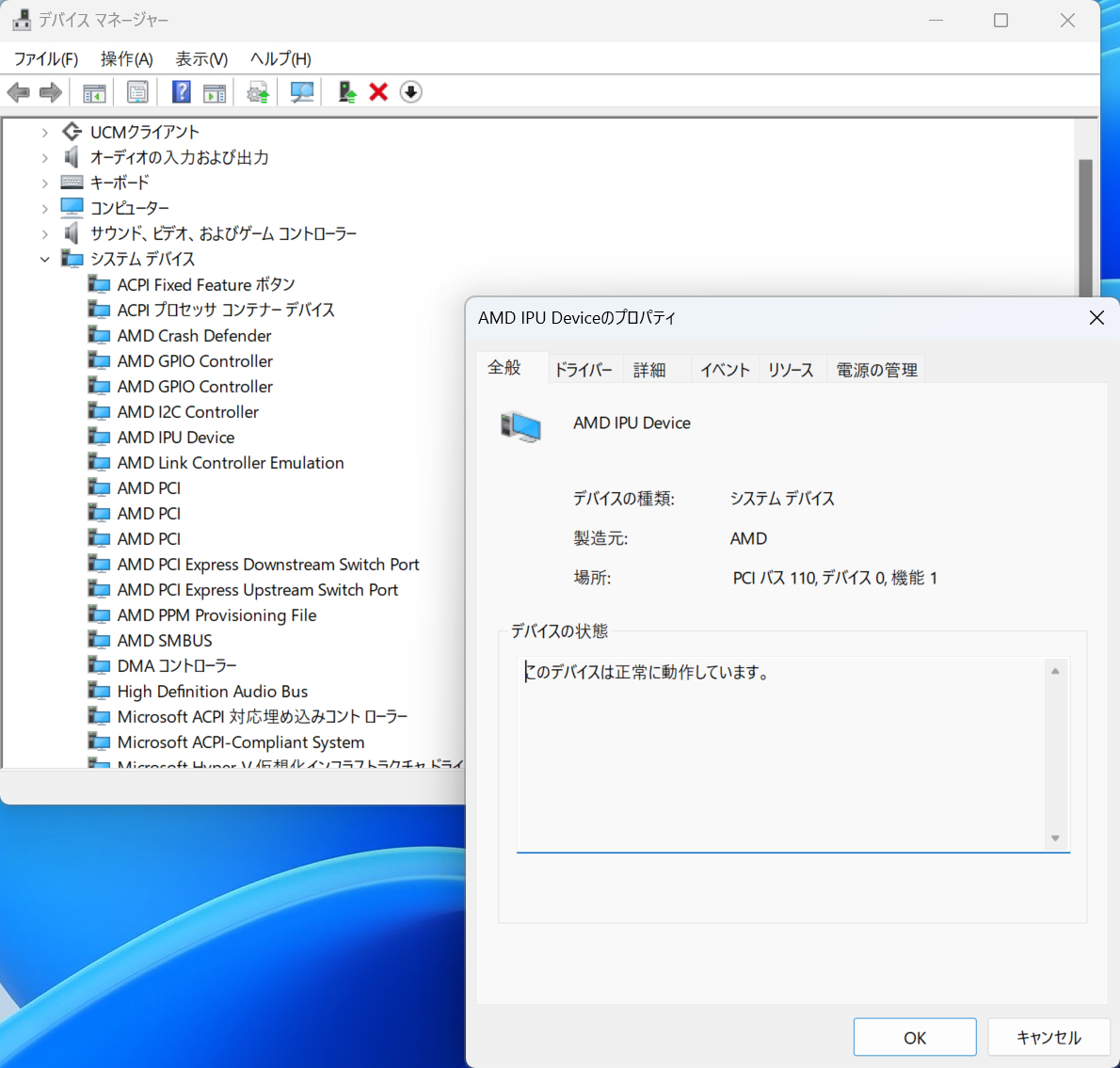1120x1068 pixels.
Task: Click the キャンセル button
Action: [x=1048, y=1037]
